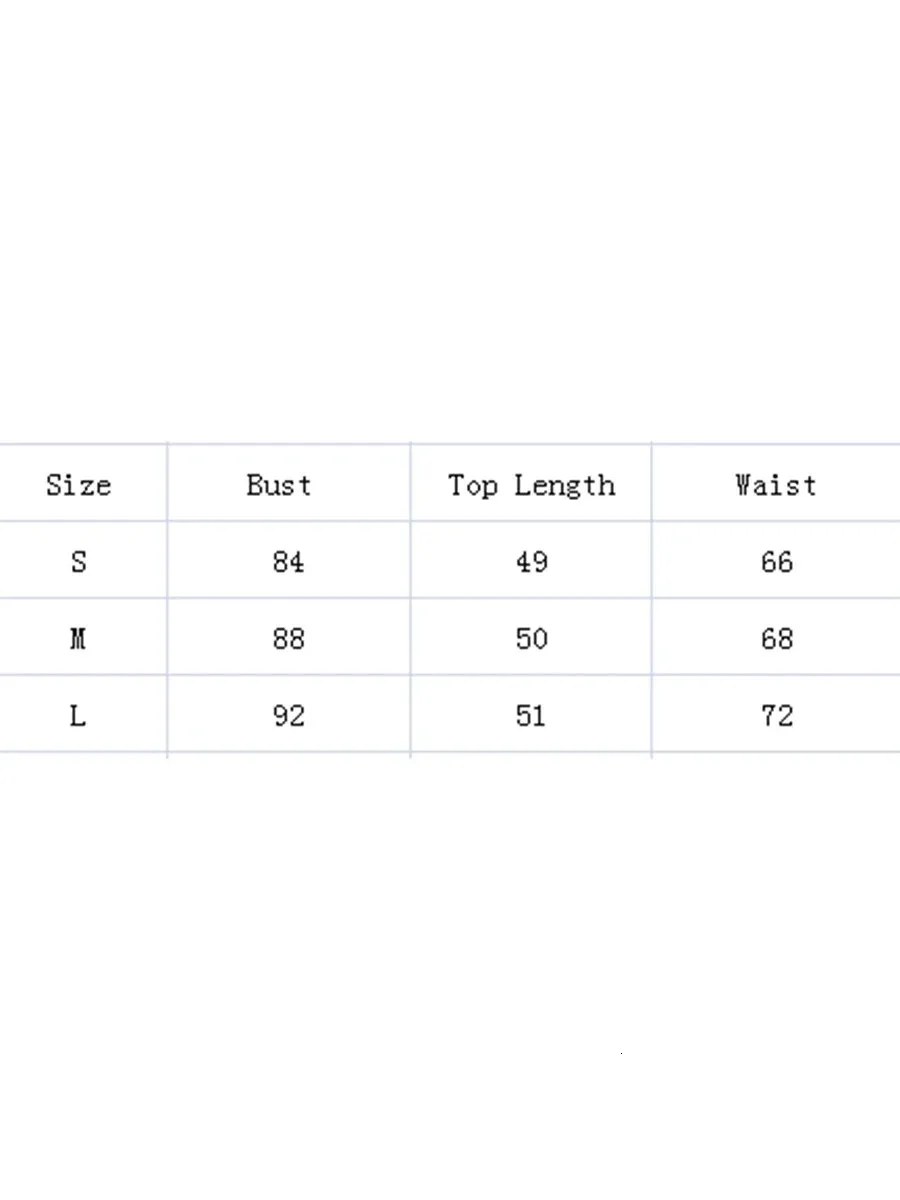900x1200 pixels.
Task: Select the M size row label
Action: coord(78,639)
